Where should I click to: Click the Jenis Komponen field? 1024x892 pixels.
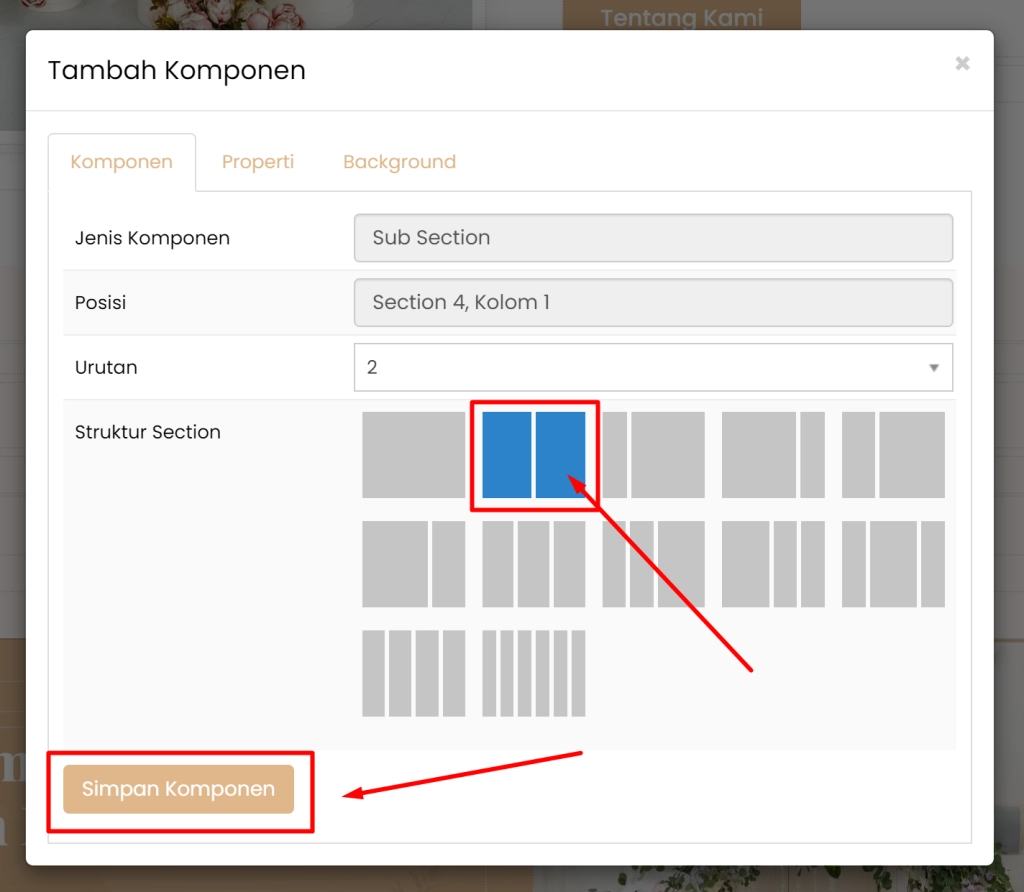pyautogui.click(x=653, y=238)
